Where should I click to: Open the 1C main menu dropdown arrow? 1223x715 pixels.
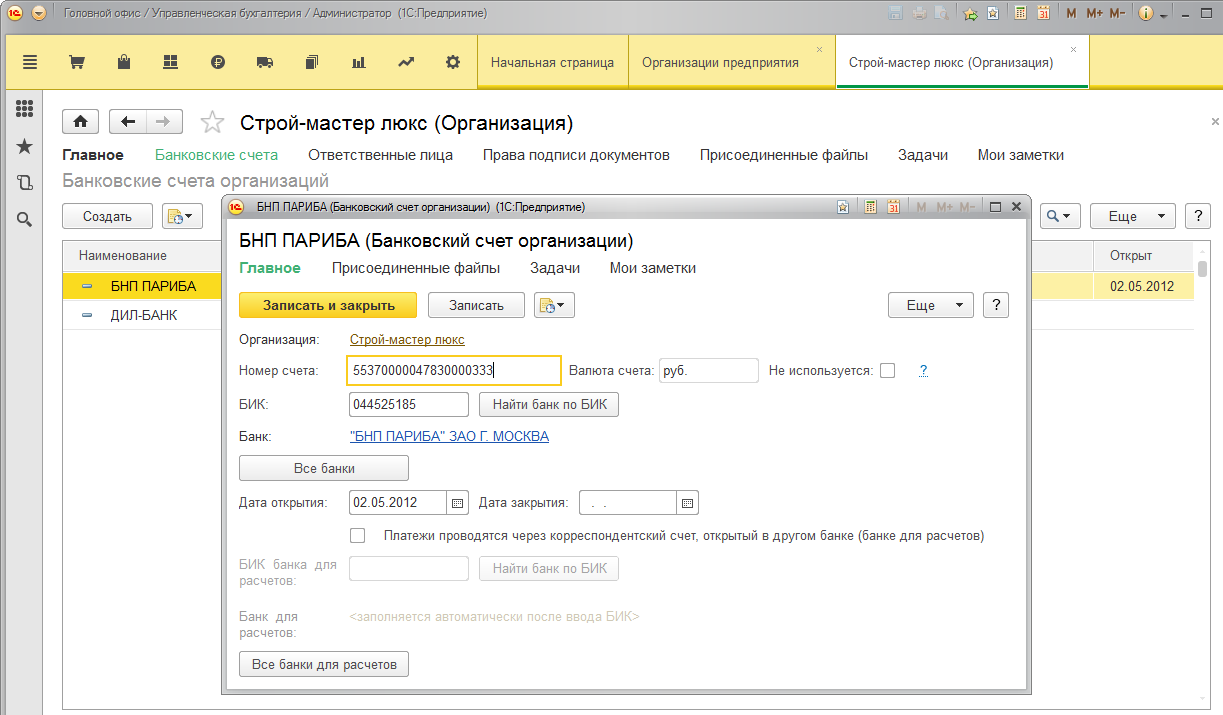[39, 14]
